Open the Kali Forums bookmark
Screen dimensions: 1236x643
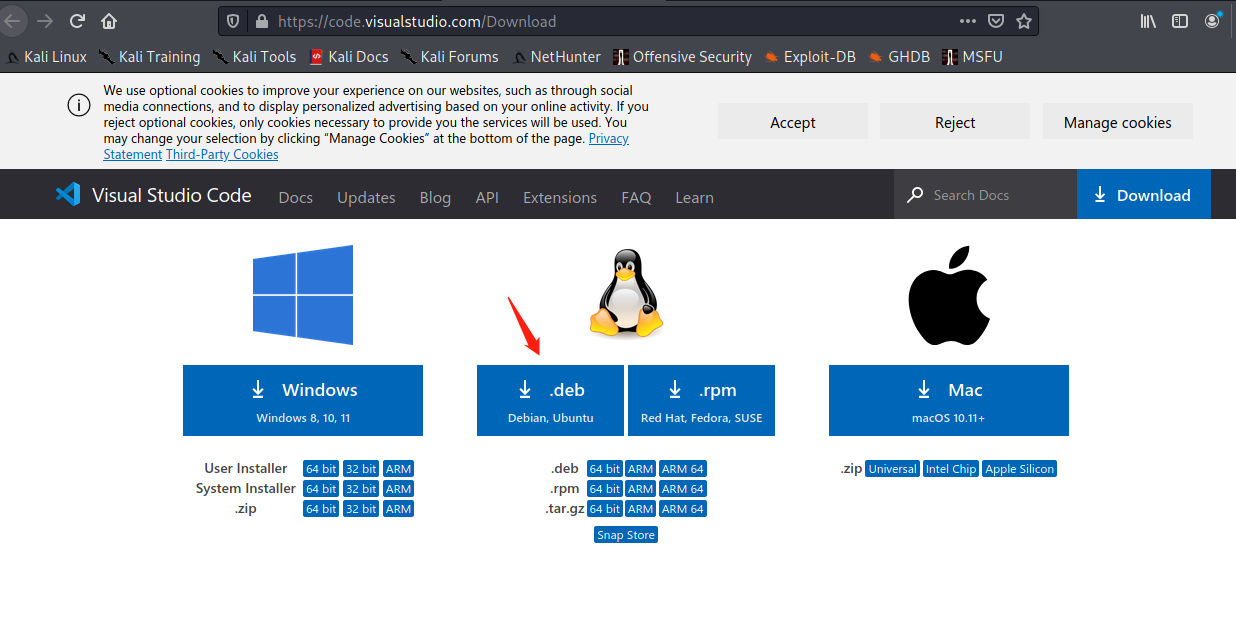(450, 57)
